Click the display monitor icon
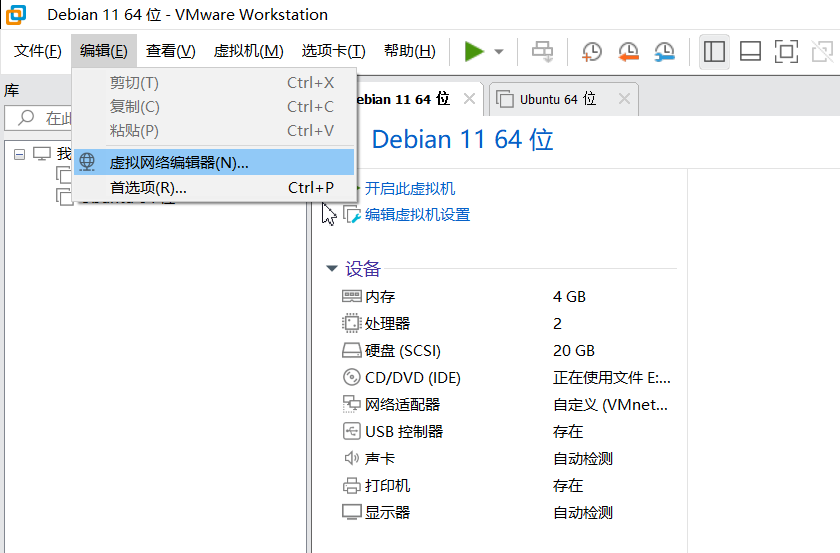 point(351,512)
